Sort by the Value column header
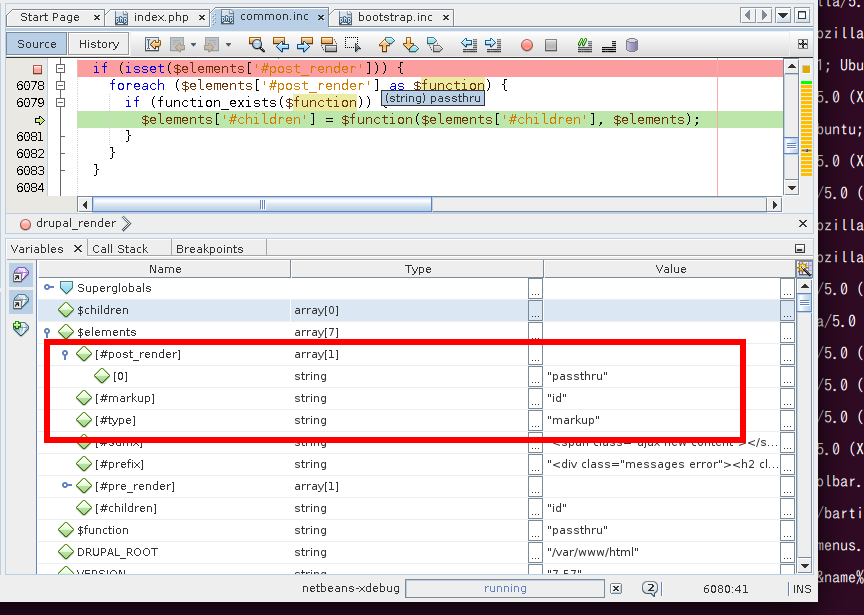The image size is (864, 615). (x=670, y=269)
